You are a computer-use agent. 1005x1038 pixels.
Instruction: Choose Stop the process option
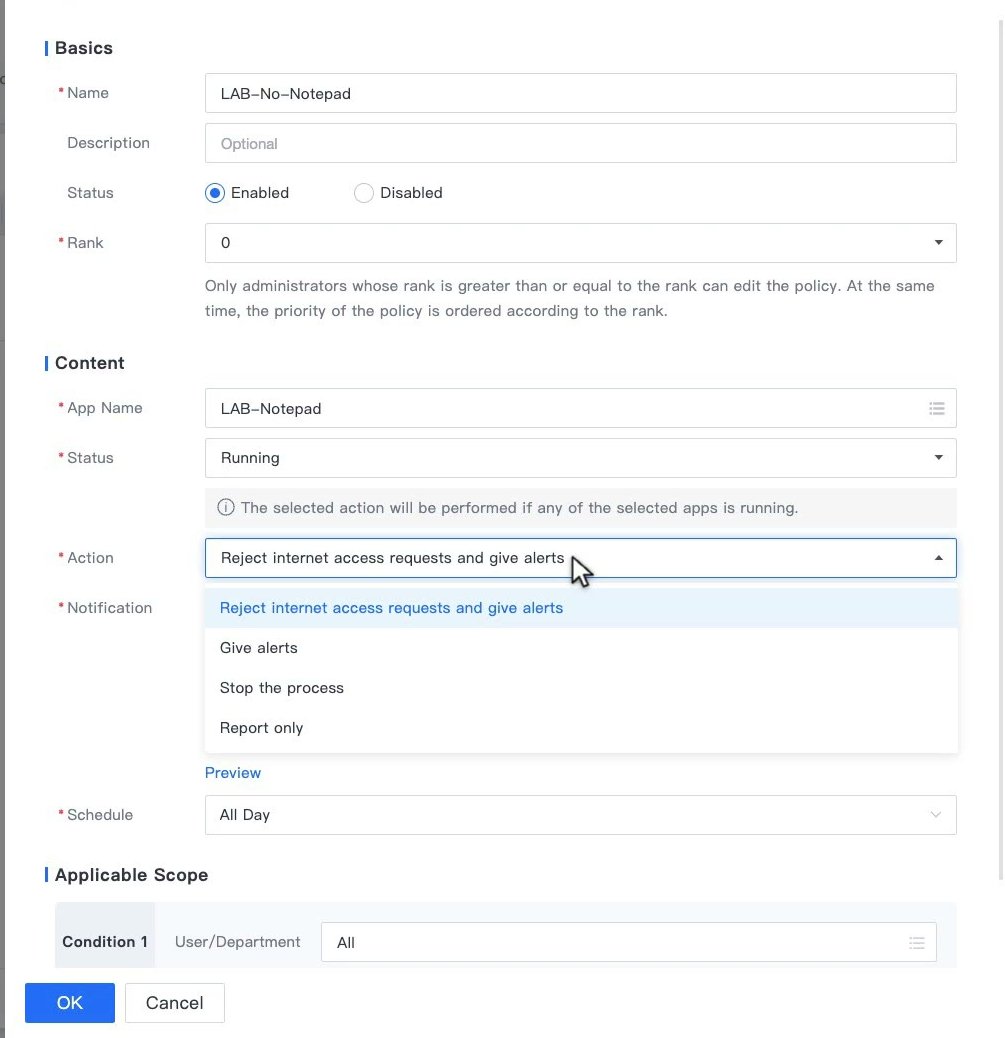[580, 688]
